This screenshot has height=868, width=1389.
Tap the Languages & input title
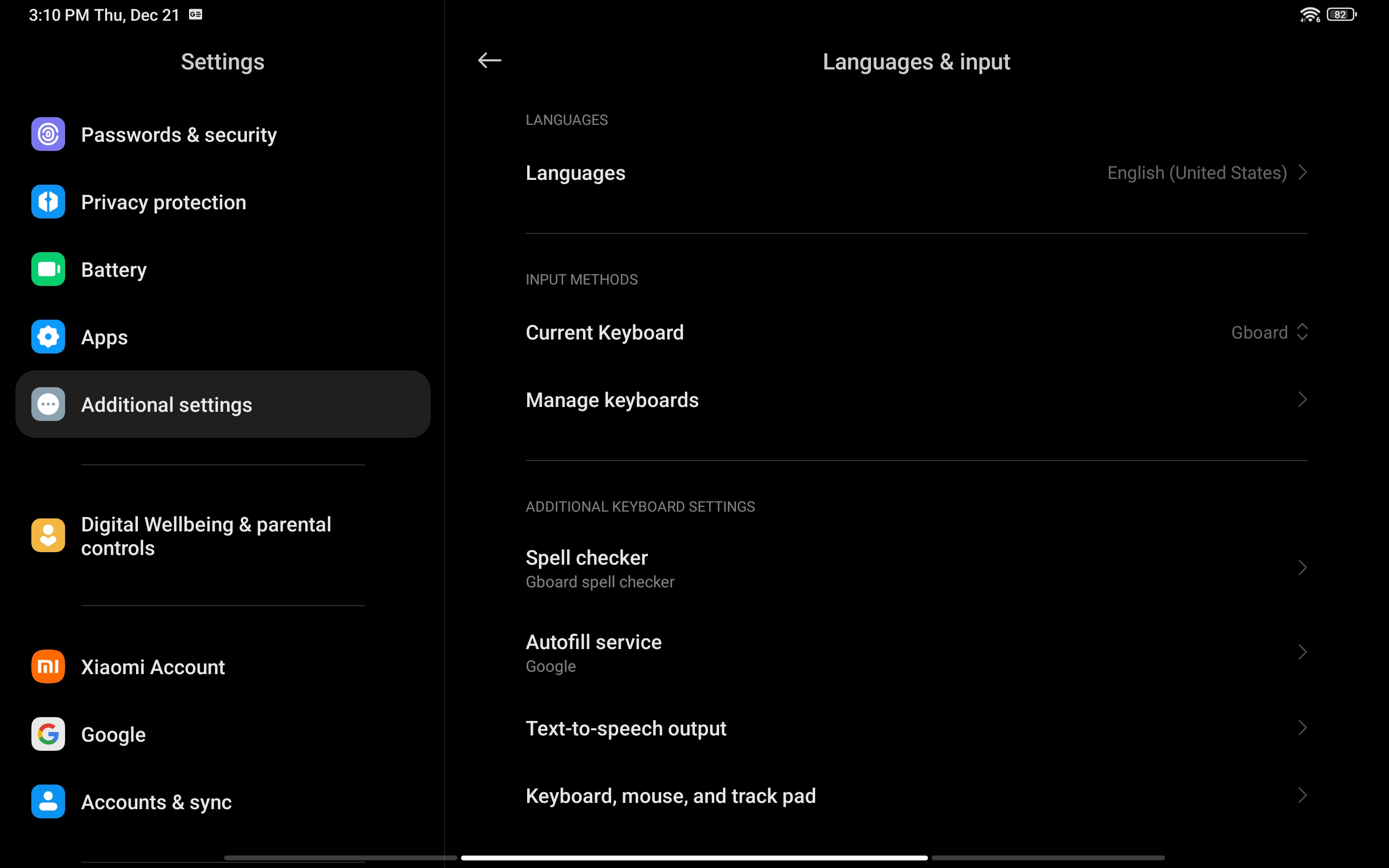(x=916, y=62)
